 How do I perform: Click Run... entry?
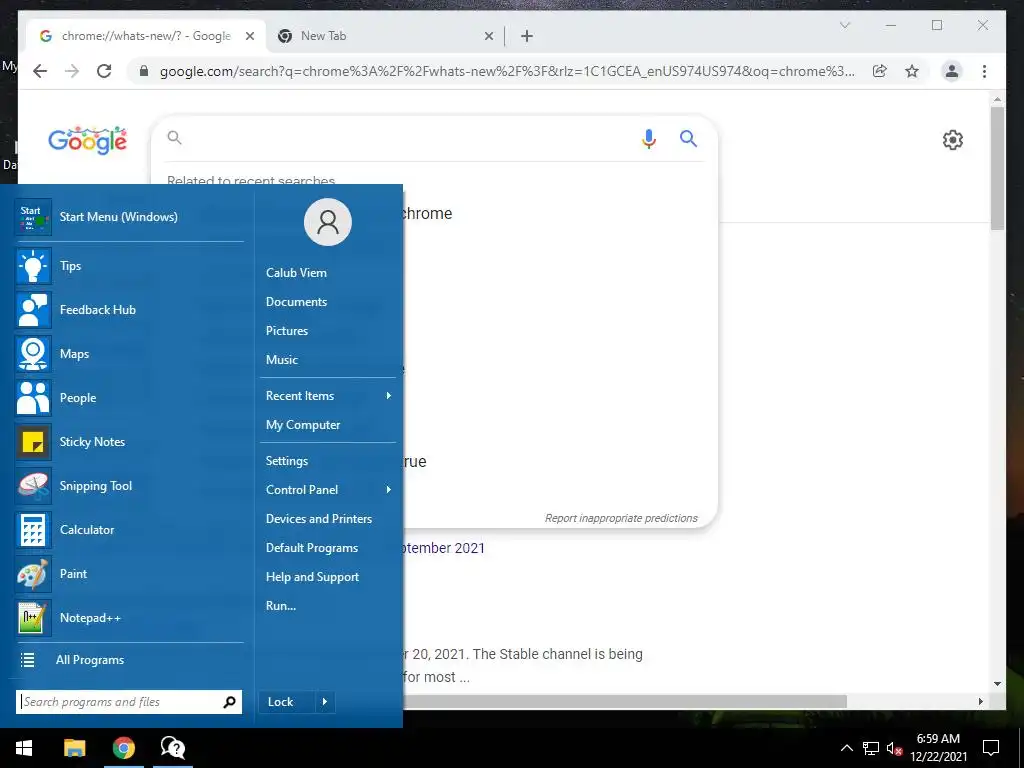[281, 606]
